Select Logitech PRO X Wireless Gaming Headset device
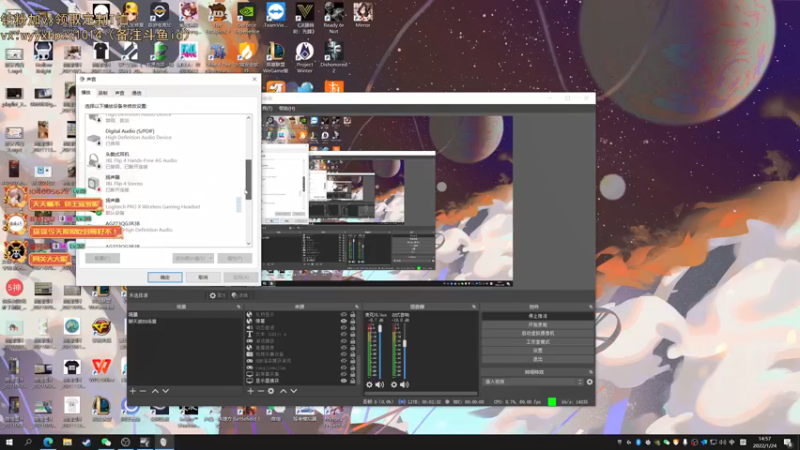Image resolution: width=800 pixels, height=450 pixels. pos(166,206)
